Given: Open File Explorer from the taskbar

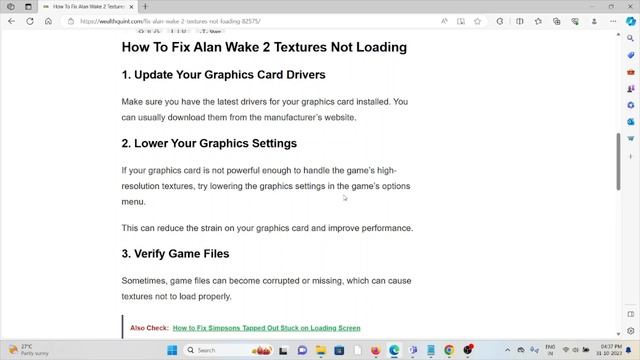Looking at the screenshot, I should point(321,350).
